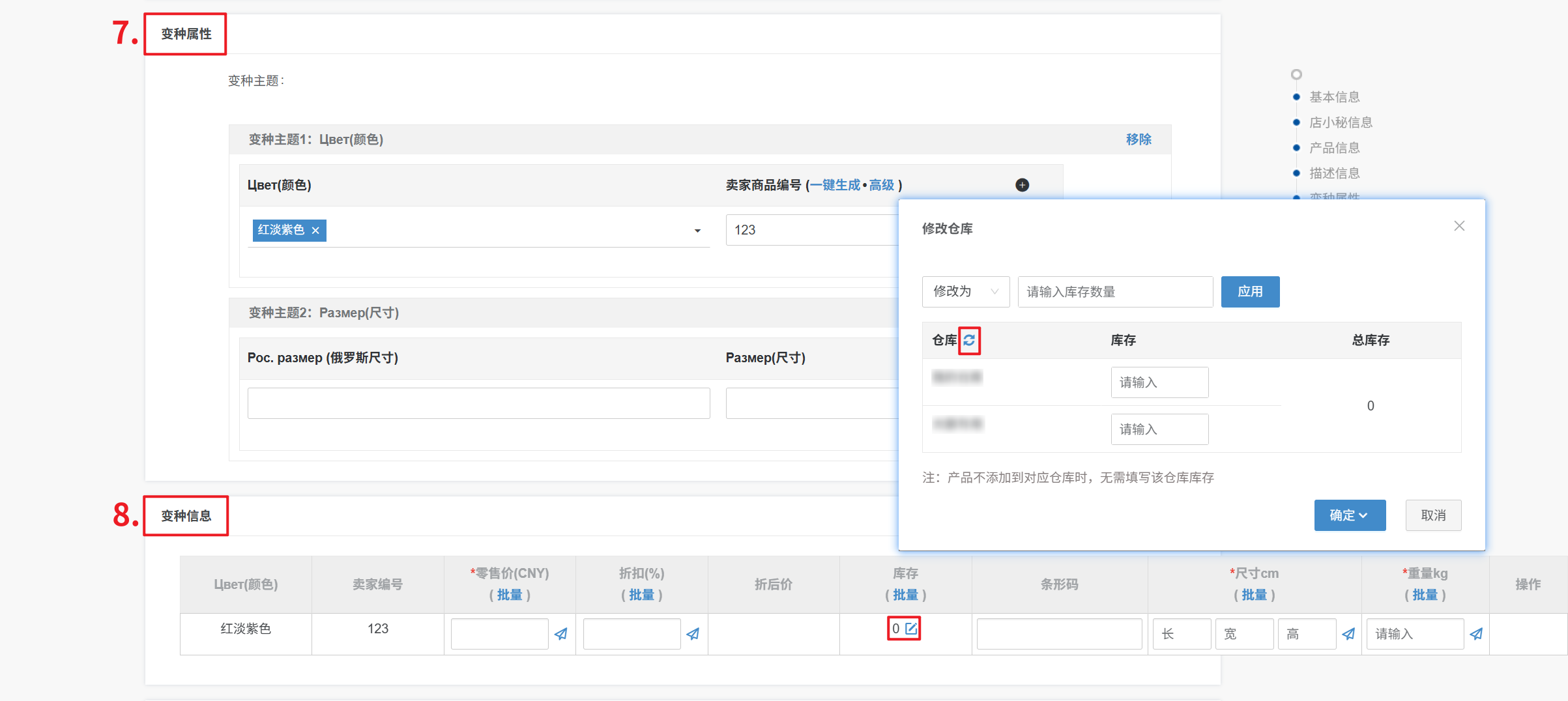Focus the 请输入库存数量 input field
Viewport: 1568px width, 701px height.
[1115, 292]
